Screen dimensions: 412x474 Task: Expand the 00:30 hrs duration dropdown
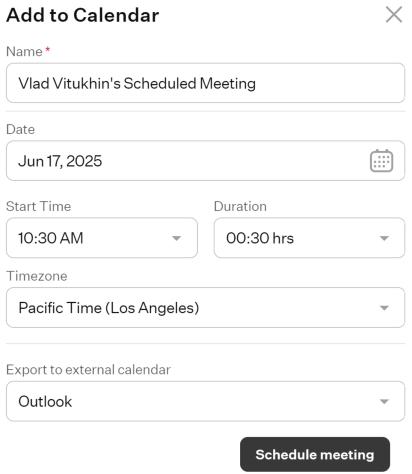(309, 238)
